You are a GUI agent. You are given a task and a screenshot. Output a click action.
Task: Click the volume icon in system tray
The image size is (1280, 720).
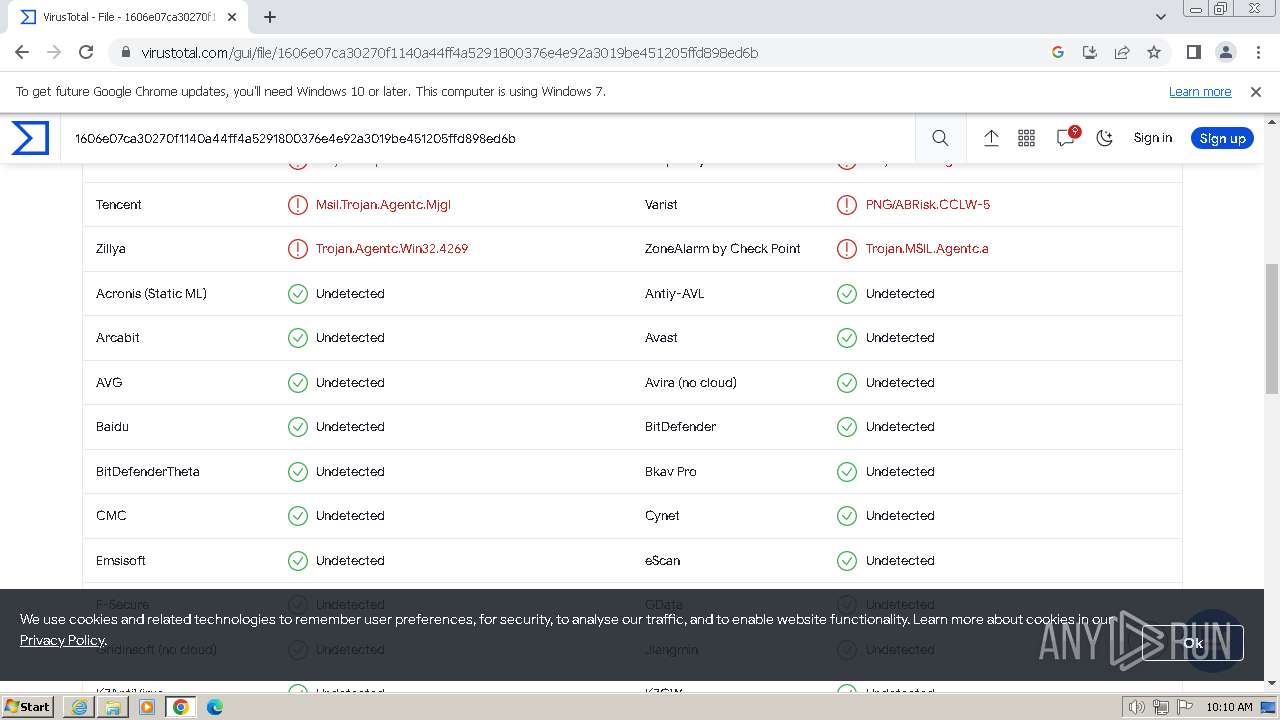[x=1136, y=707]
